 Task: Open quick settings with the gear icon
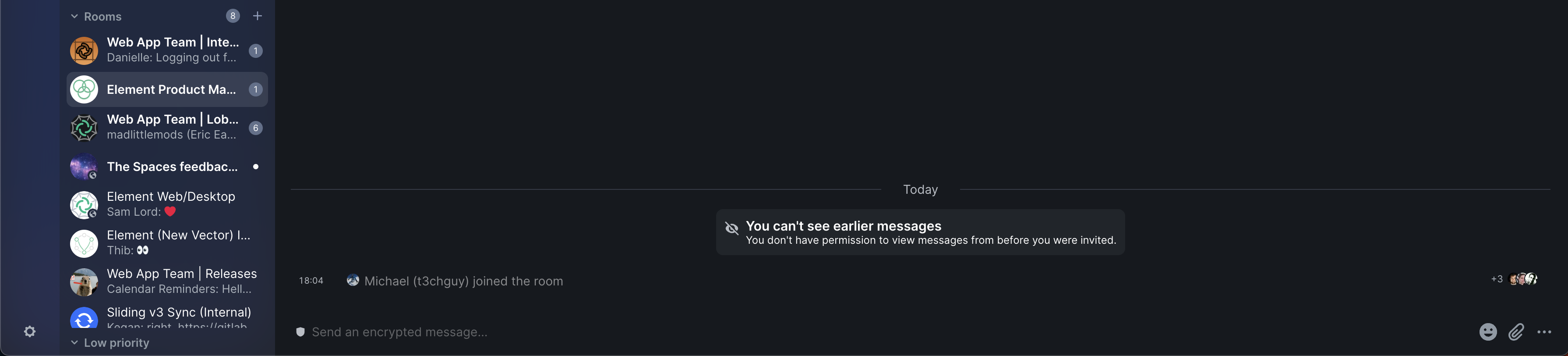point(30,331)
